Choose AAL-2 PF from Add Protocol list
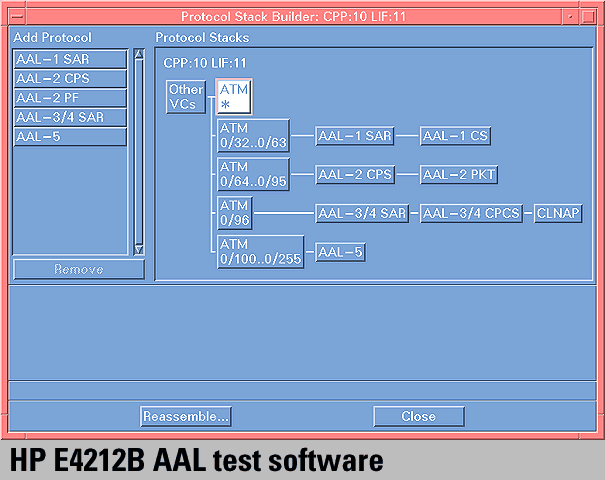The height and width of the screenshot is (480, 605). tap(70, 98)
